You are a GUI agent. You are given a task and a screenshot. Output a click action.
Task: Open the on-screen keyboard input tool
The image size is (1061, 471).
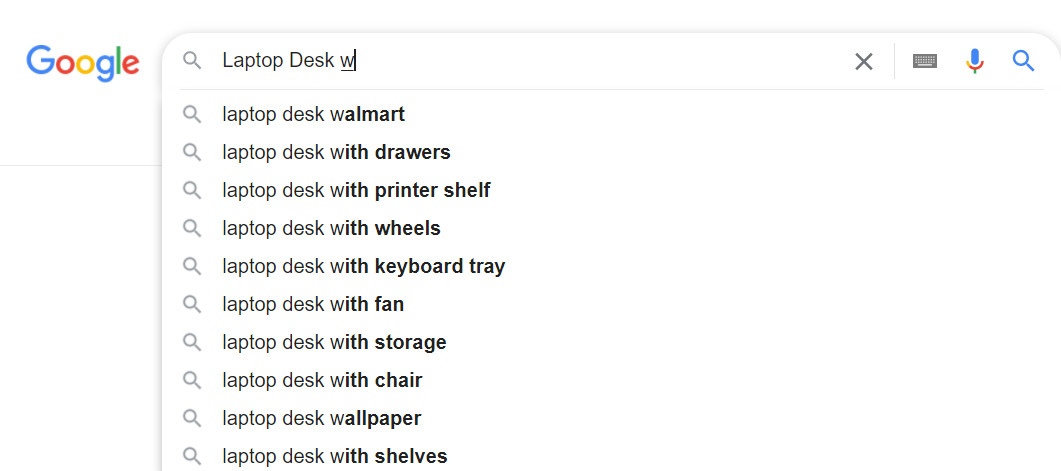pyautogui.click(x=925, y=62)
